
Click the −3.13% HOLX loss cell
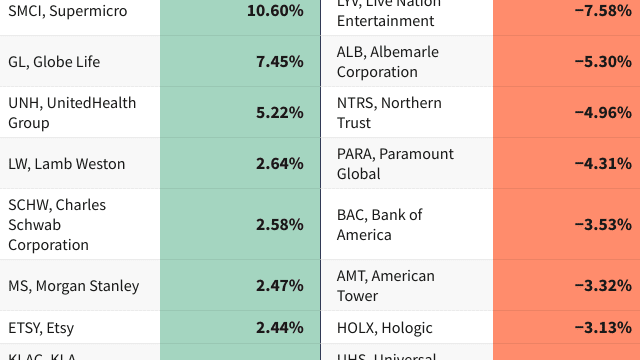pyautogui.click(x=567, y=327)
